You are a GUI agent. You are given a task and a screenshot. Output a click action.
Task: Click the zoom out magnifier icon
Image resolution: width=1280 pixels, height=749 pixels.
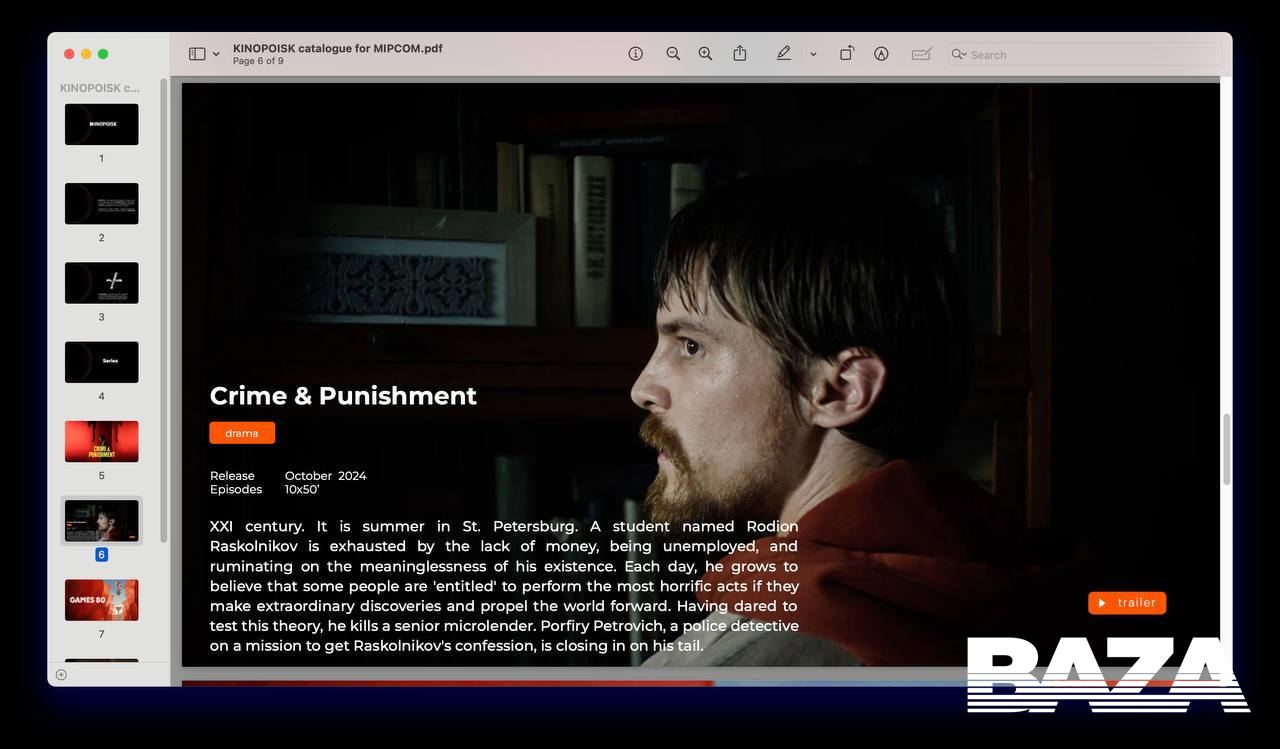673,54
